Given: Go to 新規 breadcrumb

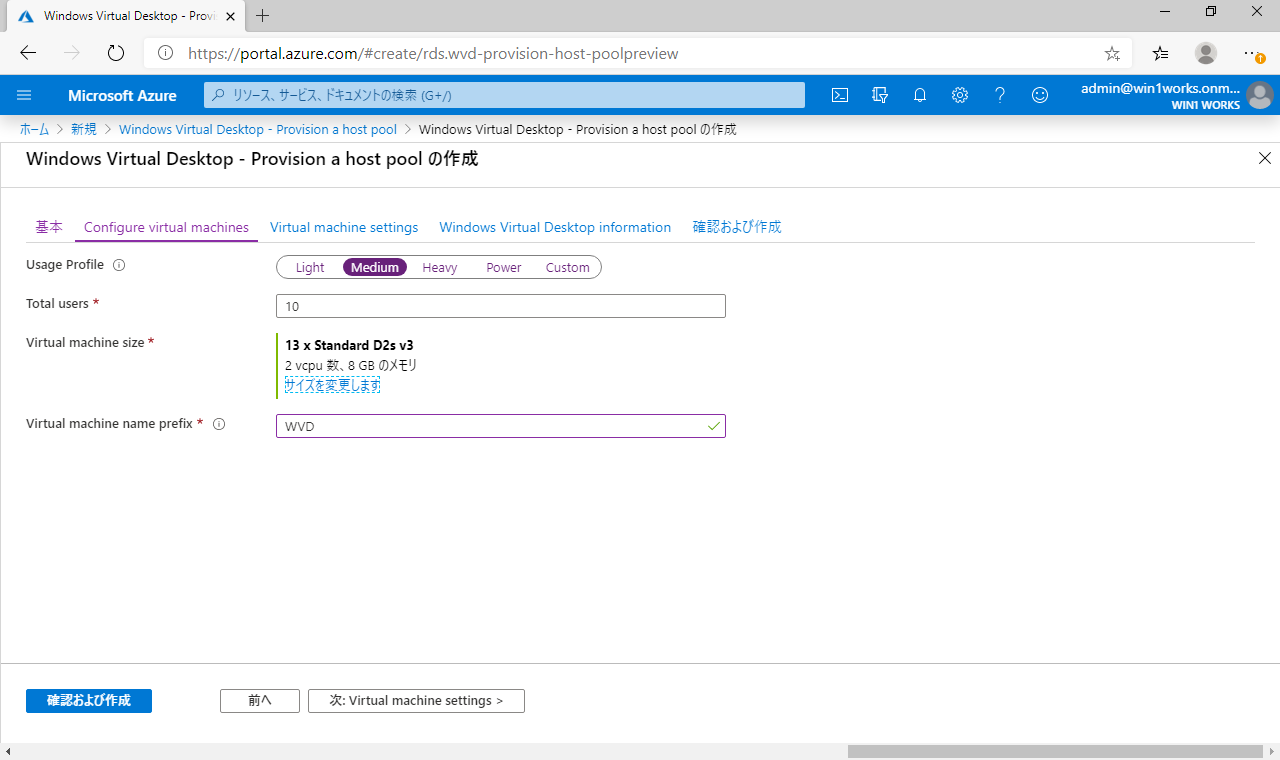Looking at the screenshot, I should [x=84, y=129].
